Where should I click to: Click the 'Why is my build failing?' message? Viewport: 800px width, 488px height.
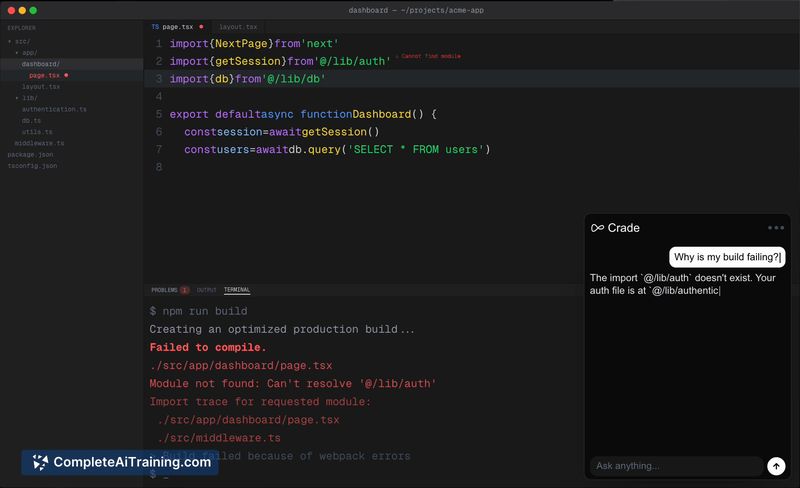tap(727, 257)
